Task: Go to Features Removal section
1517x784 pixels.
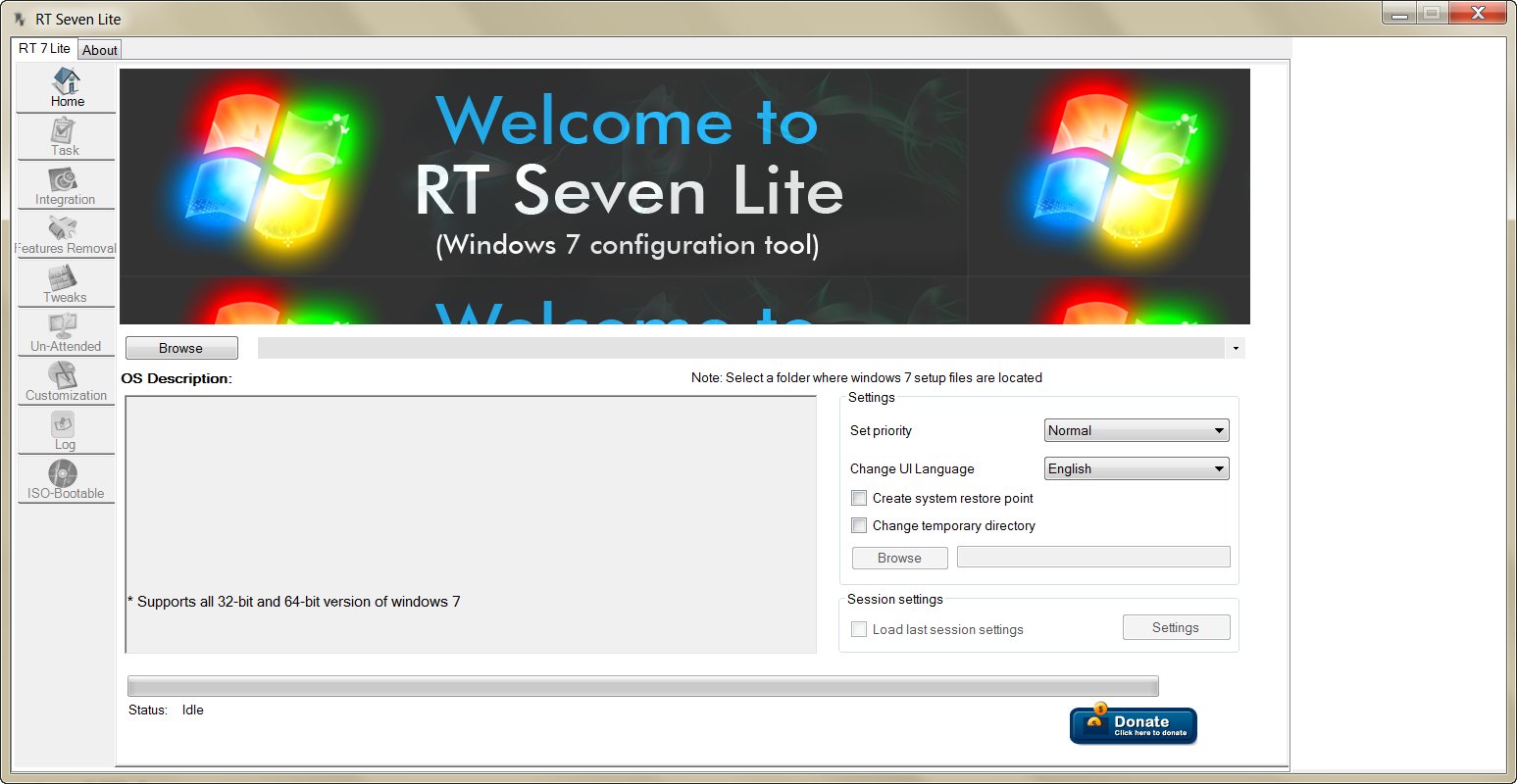Action: (66, 235)
